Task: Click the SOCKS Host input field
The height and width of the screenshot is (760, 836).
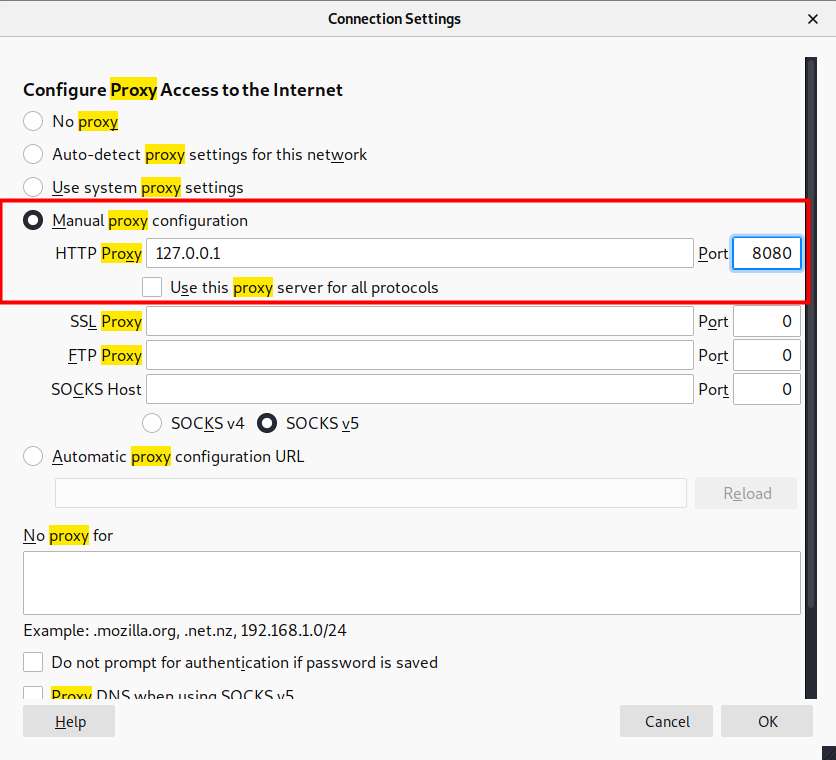Action: click(420, 389)
